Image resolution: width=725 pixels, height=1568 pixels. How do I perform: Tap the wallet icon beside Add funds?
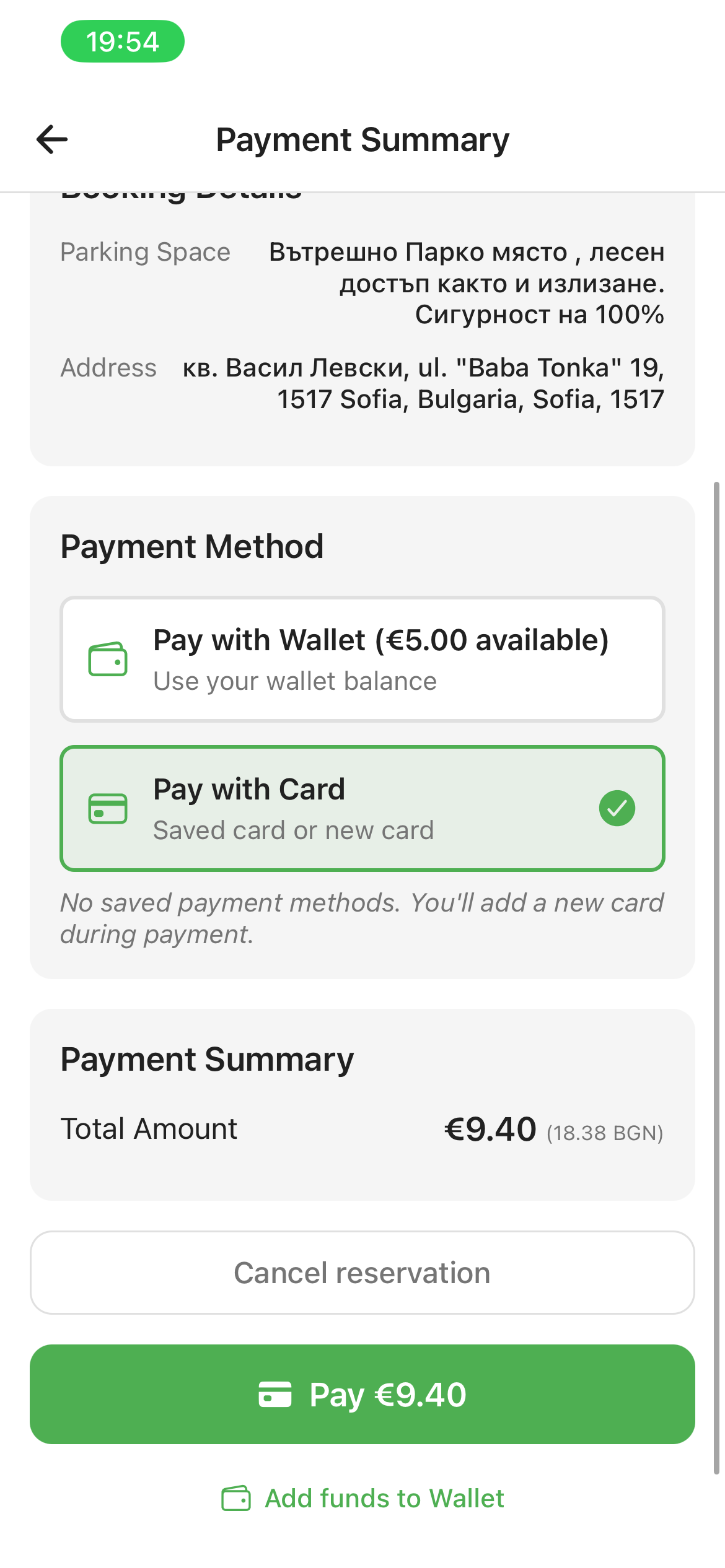click(x=236, y=1499)
